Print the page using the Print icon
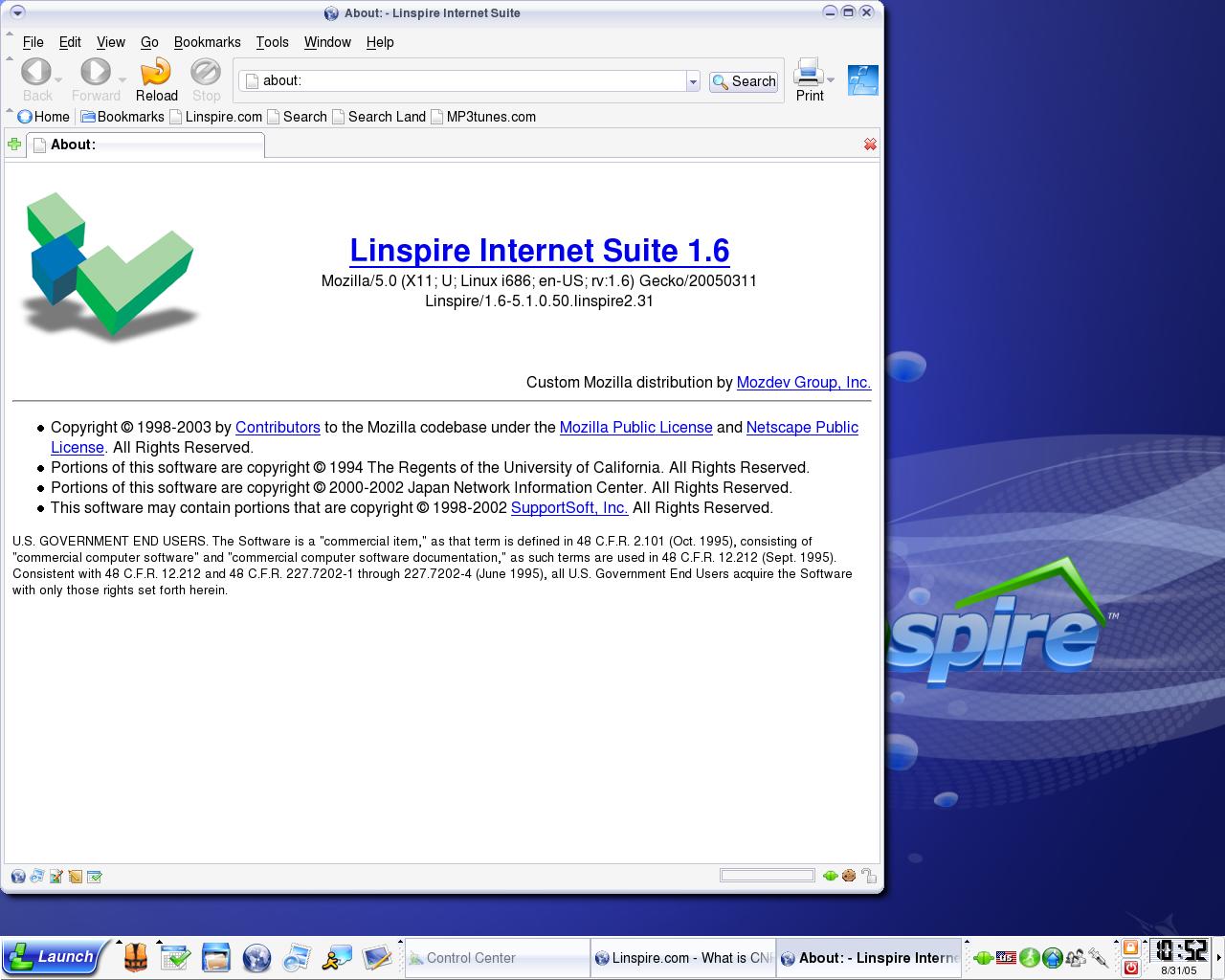This screenshot has width=1225, height=980. [x=809, y=72]
